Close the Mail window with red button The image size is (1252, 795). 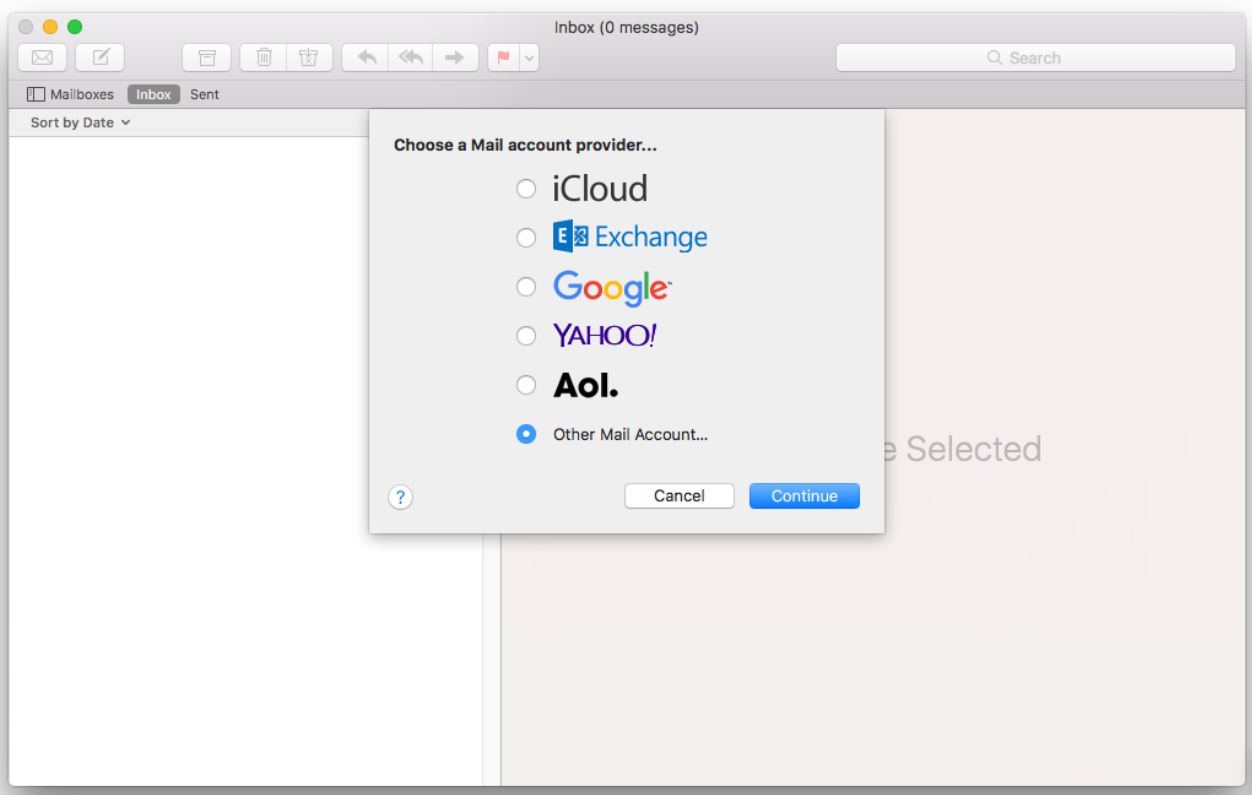click(x=27, y=25)
